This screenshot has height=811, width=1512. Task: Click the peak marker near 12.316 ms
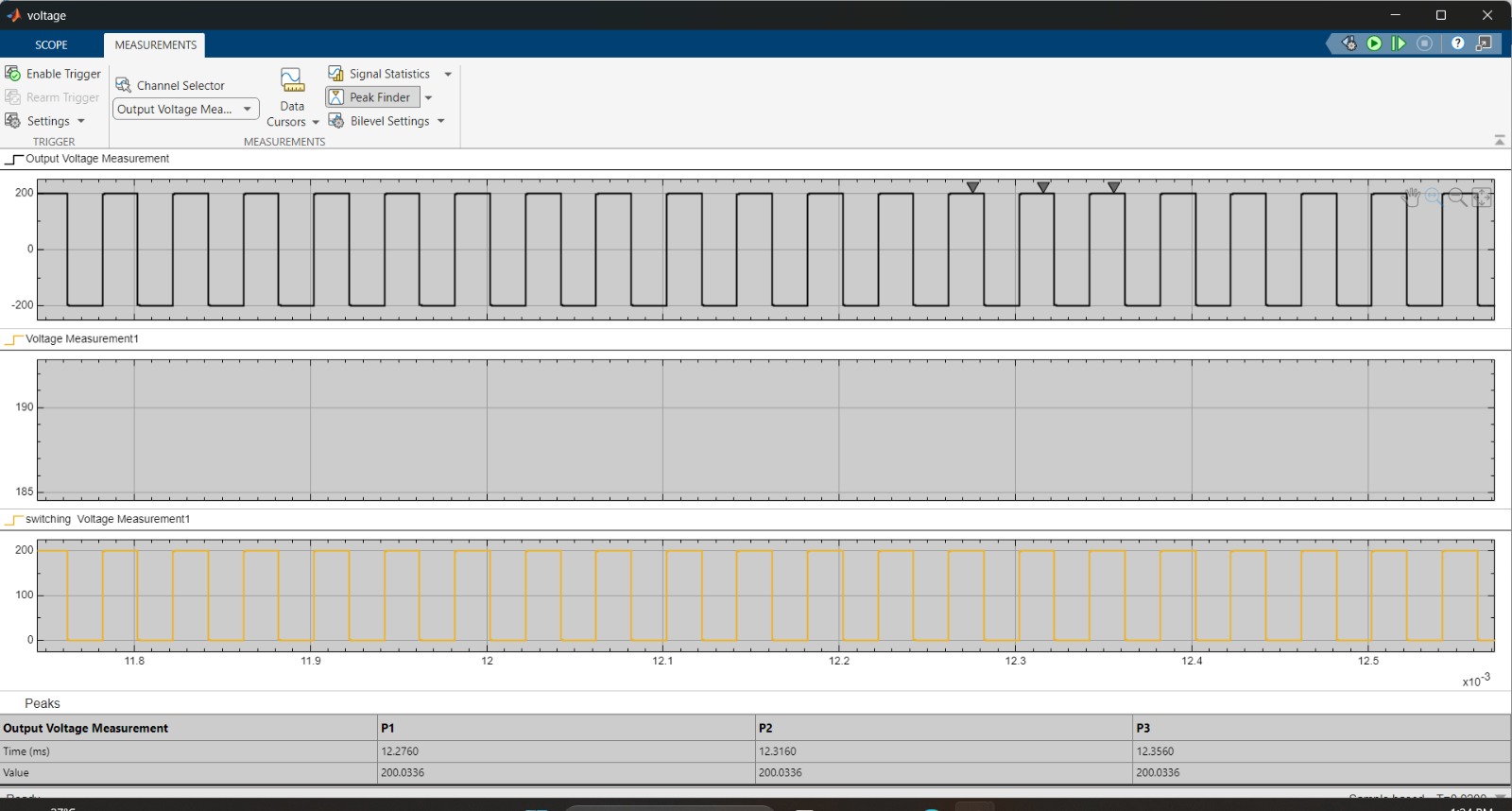[1043, 187]
